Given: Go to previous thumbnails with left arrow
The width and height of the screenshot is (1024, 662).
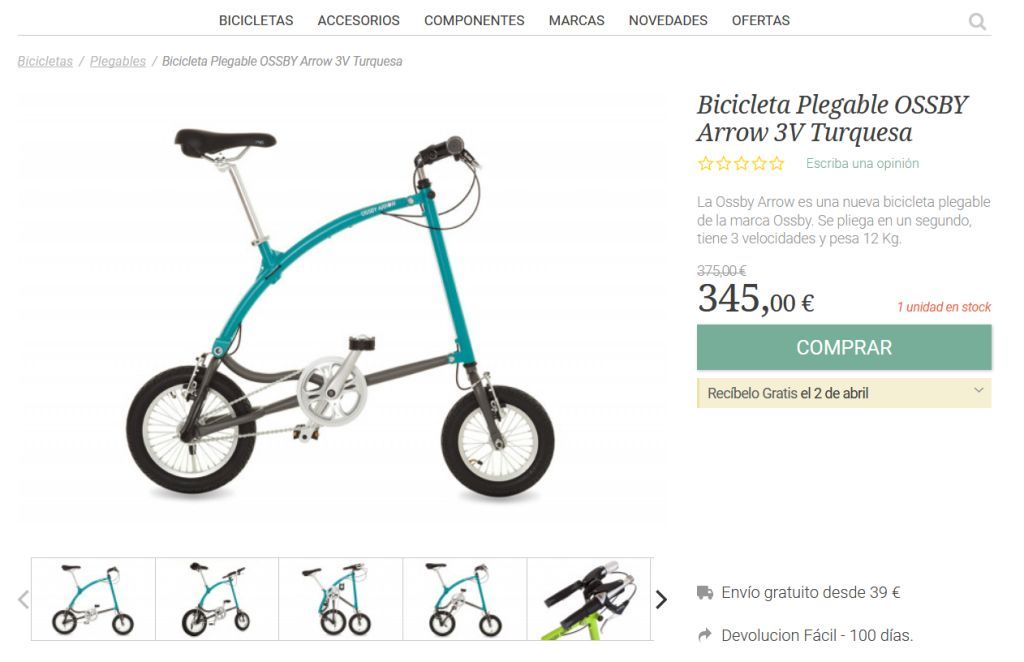Looking at the screenshot, I should coord(24,599).
